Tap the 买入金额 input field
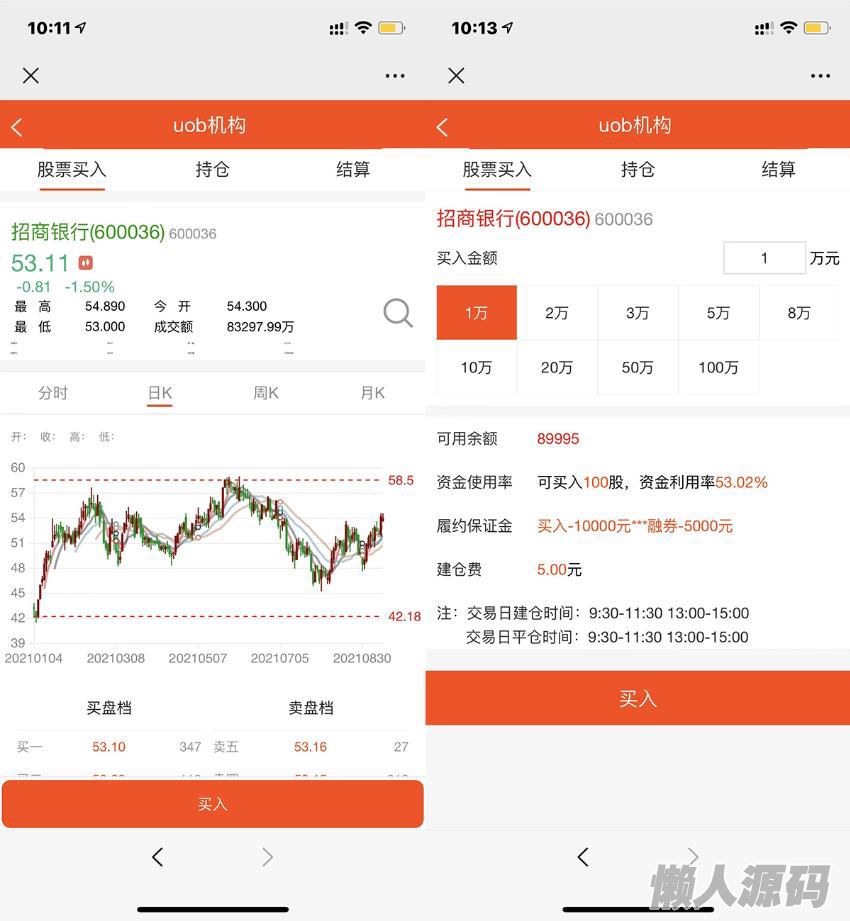Viewport: 850px width, 921px height. [764, 258]
